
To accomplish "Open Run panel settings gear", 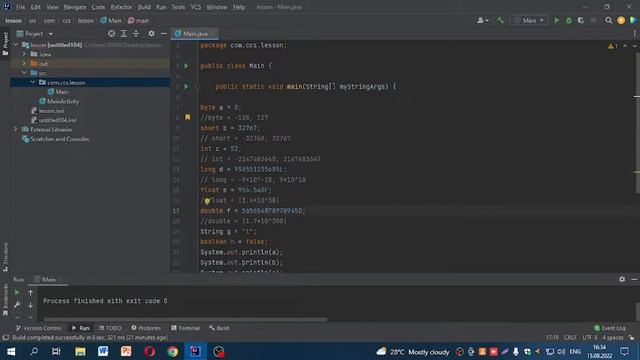I will (622, 279).
